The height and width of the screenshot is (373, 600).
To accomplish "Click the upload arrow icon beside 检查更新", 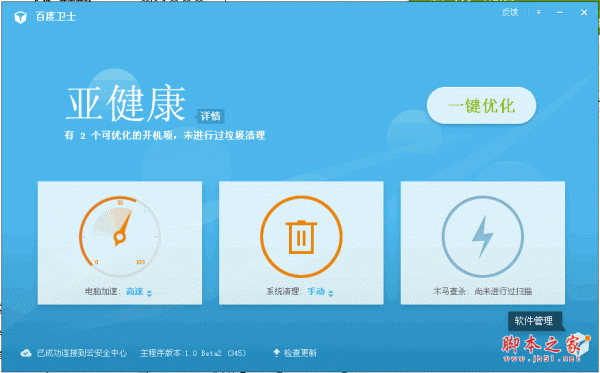I will (x=276, y=352).
